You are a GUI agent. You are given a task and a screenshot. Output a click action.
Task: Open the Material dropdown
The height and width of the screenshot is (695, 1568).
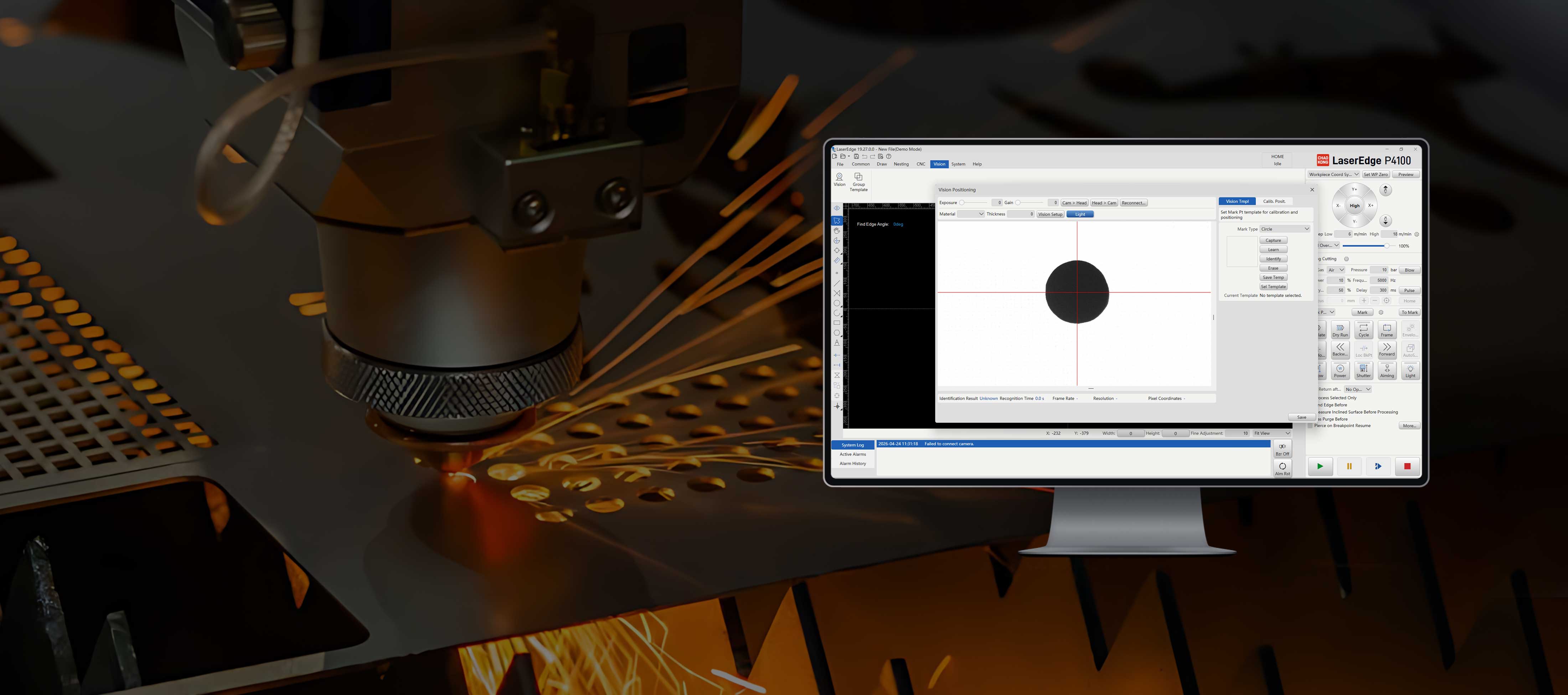[x=970, y=214]
